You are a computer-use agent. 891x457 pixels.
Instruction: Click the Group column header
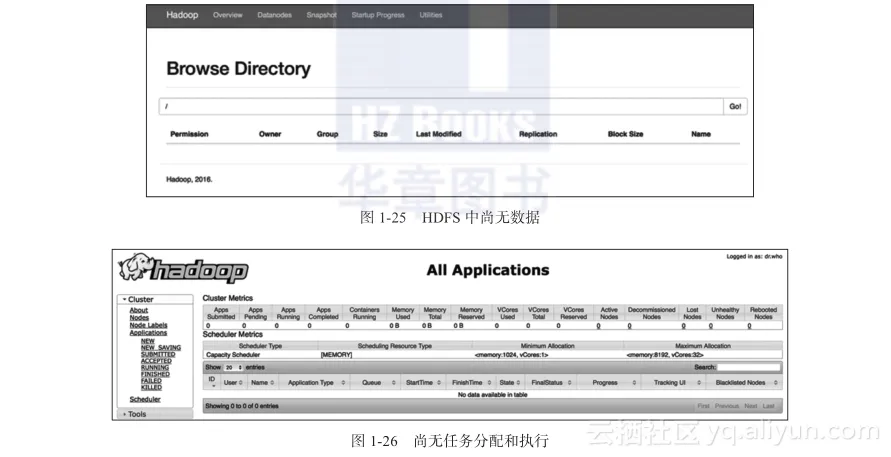[327, 134]
